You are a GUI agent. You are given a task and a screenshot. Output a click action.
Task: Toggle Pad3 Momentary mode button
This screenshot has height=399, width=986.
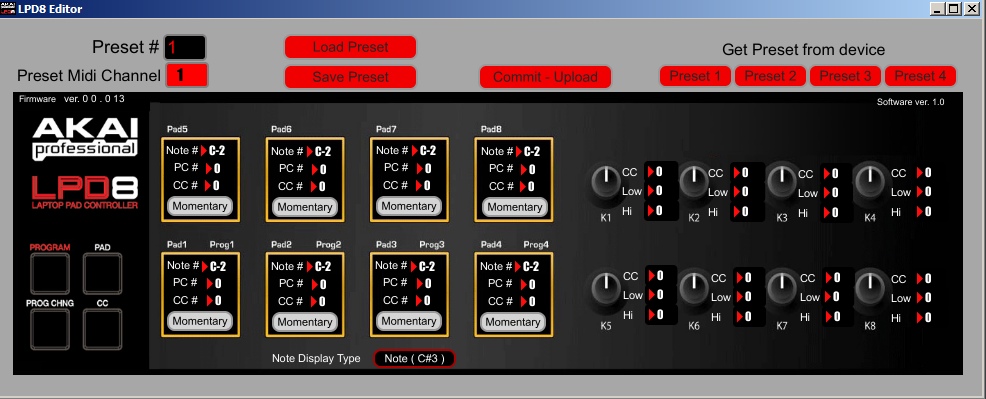(409, 321)
